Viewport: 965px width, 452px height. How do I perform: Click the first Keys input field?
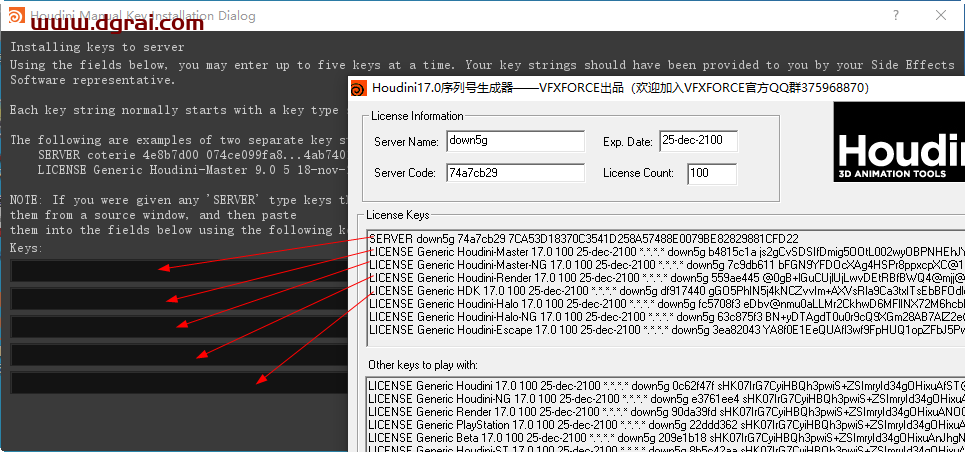click(180, 270)
